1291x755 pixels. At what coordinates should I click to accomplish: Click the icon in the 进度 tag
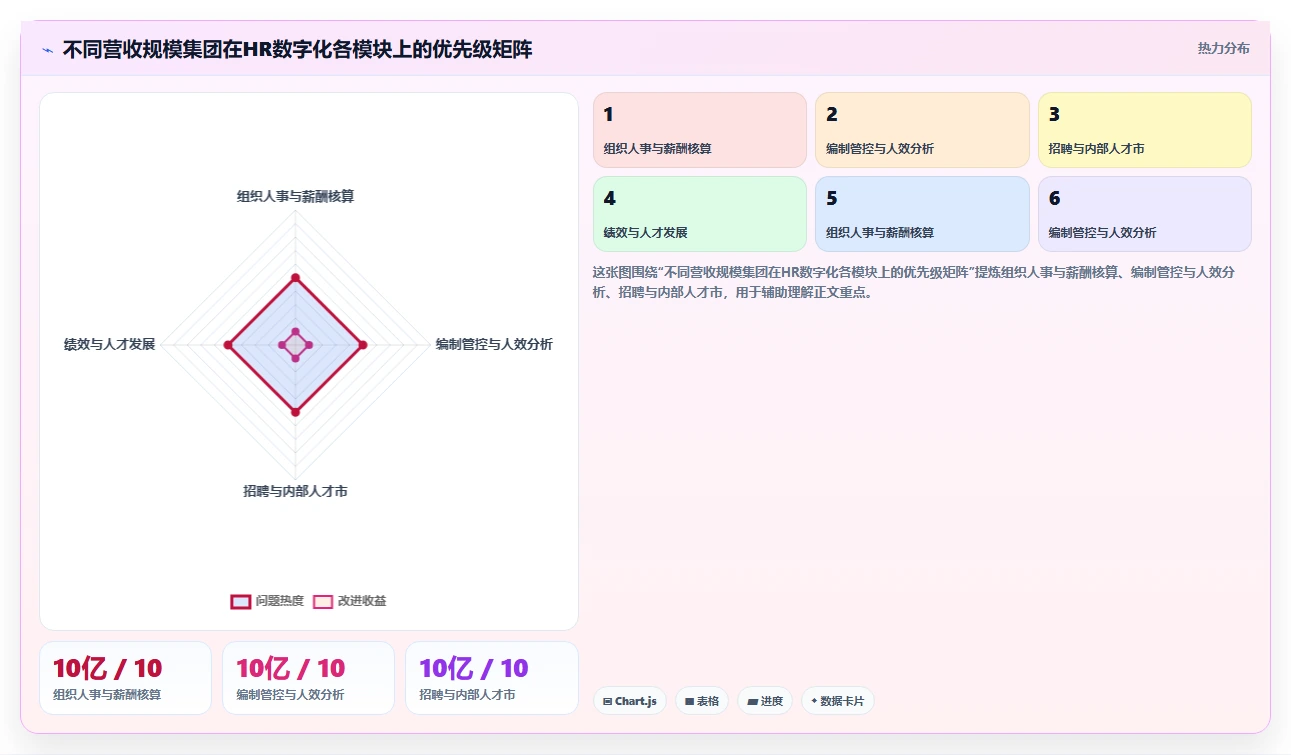point(752,701)
